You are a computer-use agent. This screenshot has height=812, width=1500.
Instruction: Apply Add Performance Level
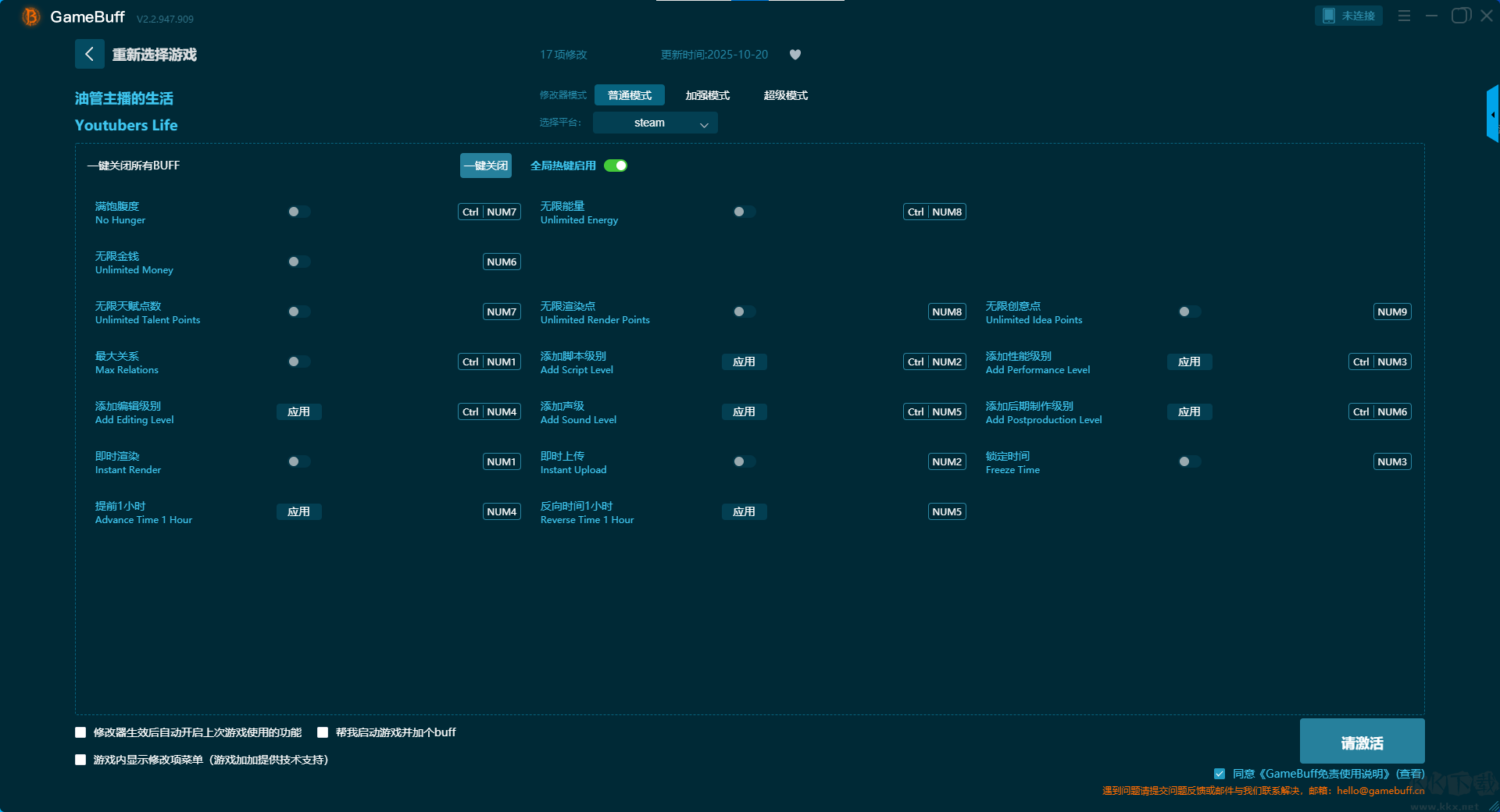[x=1189, y=361]
